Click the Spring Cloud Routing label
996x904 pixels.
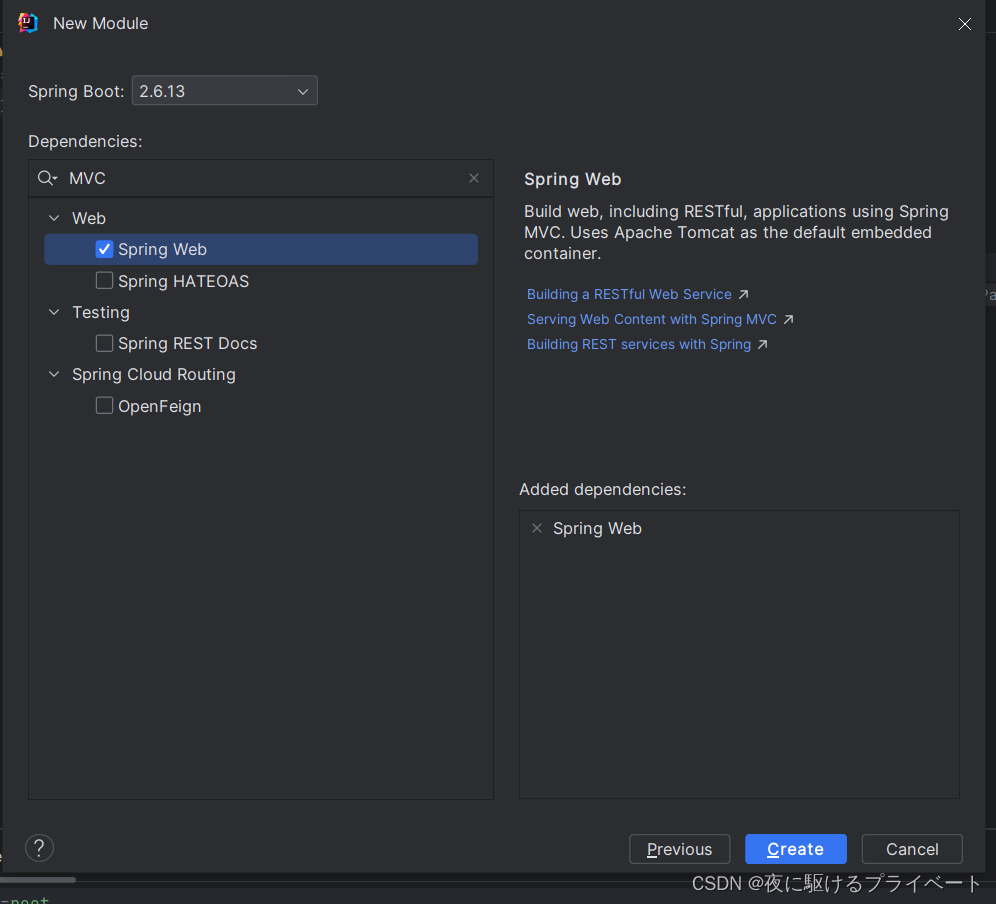click(x=154, y=374)
